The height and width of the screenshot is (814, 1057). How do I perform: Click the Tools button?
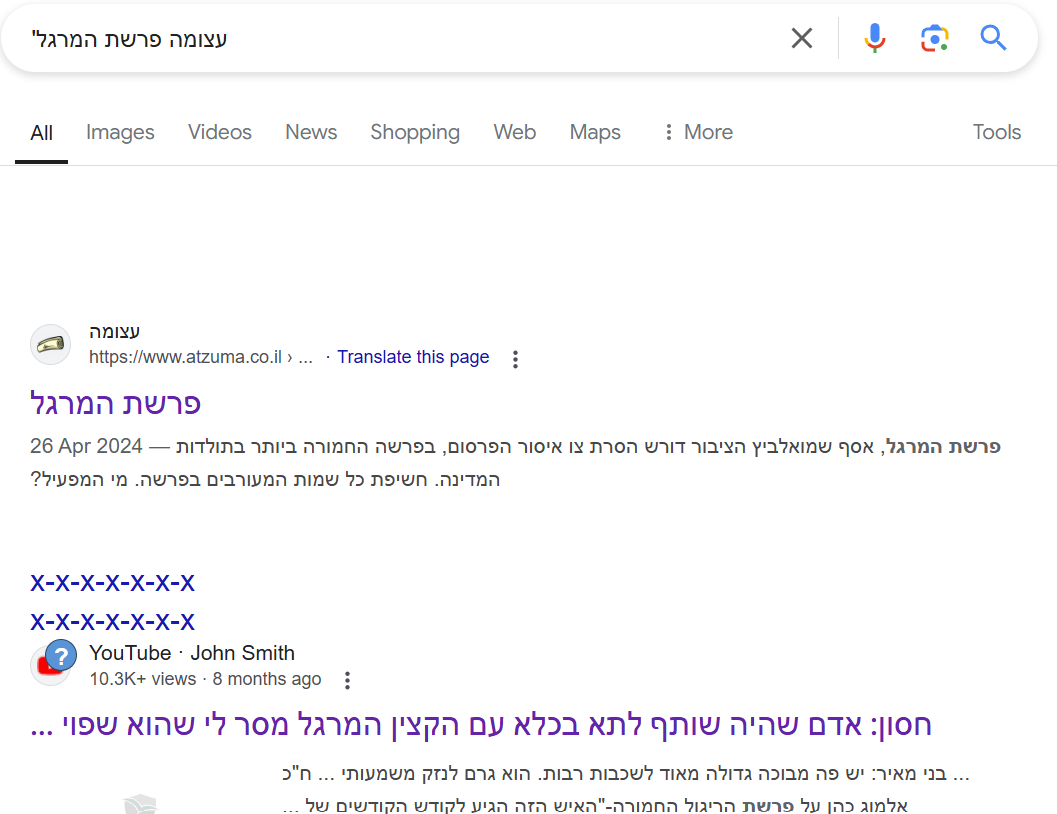996,132
